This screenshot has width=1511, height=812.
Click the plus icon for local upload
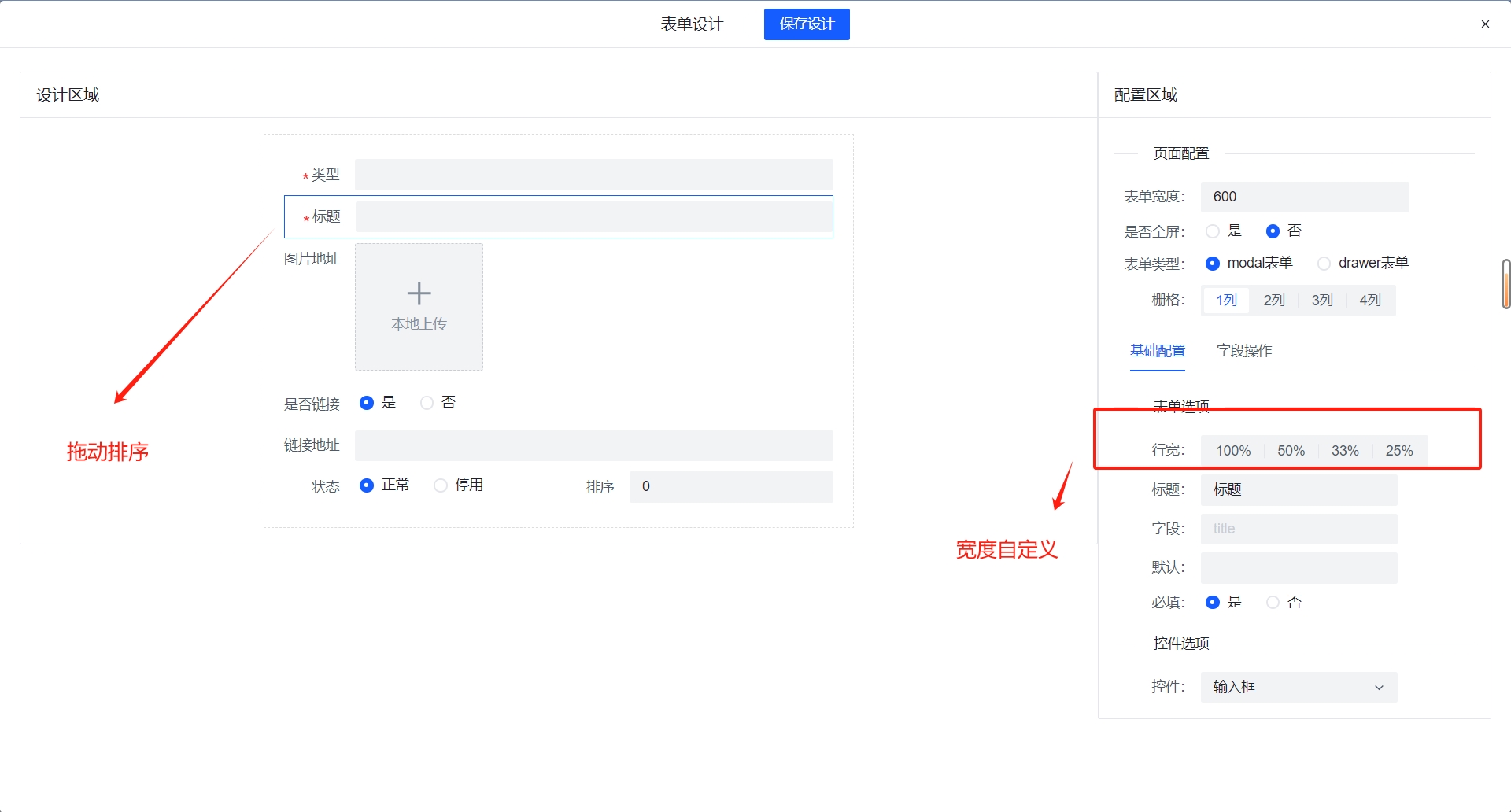419,293
